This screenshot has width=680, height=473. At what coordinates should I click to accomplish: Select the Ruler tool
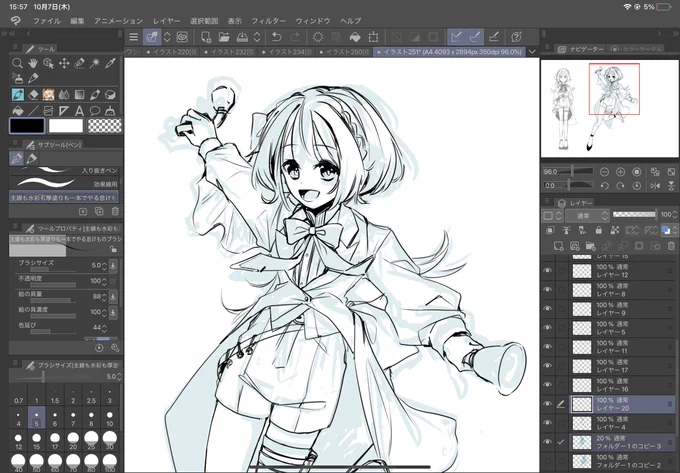click(64, 111)
